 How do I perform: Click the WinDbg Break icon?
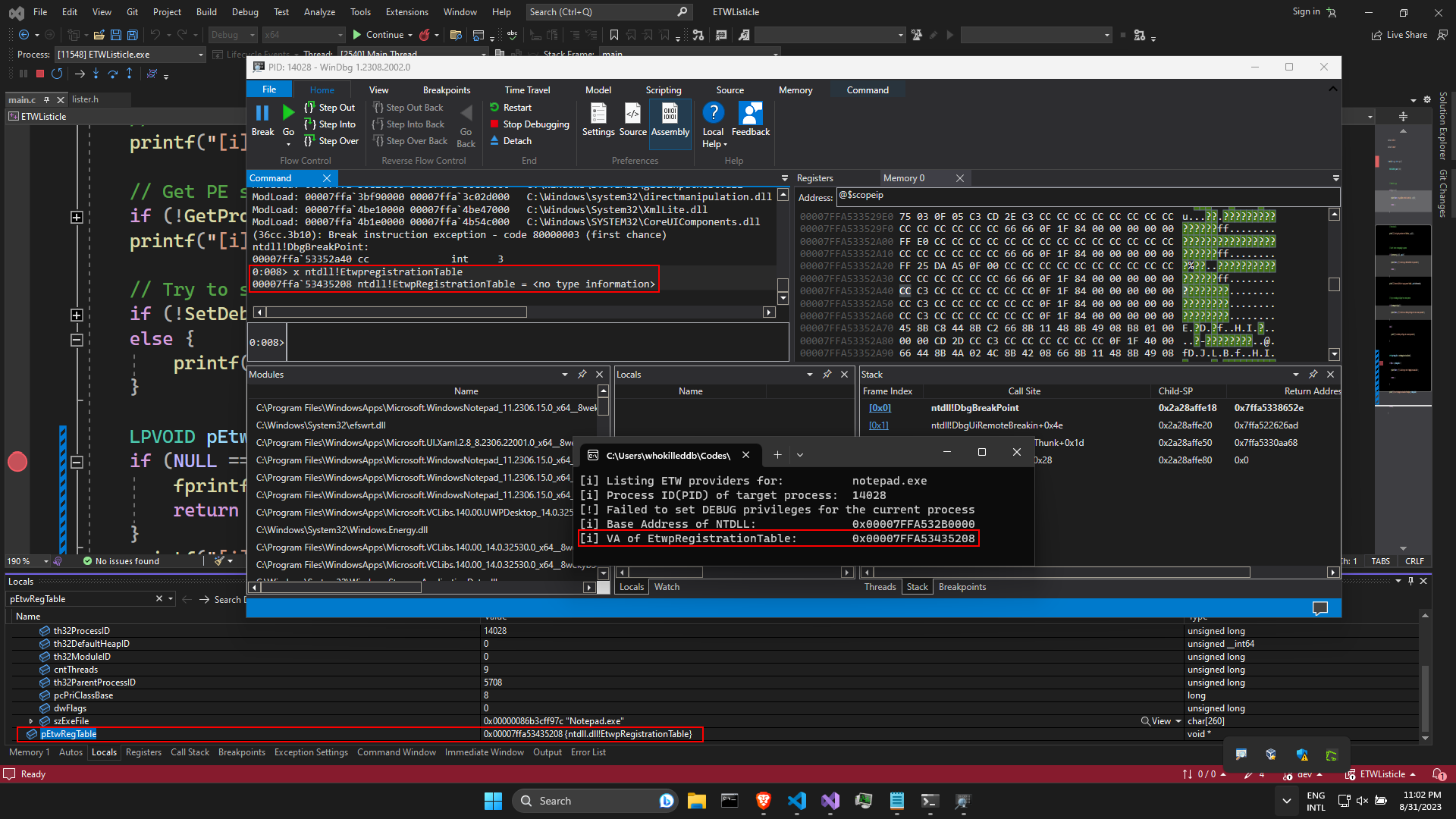[x=262, y=114]
